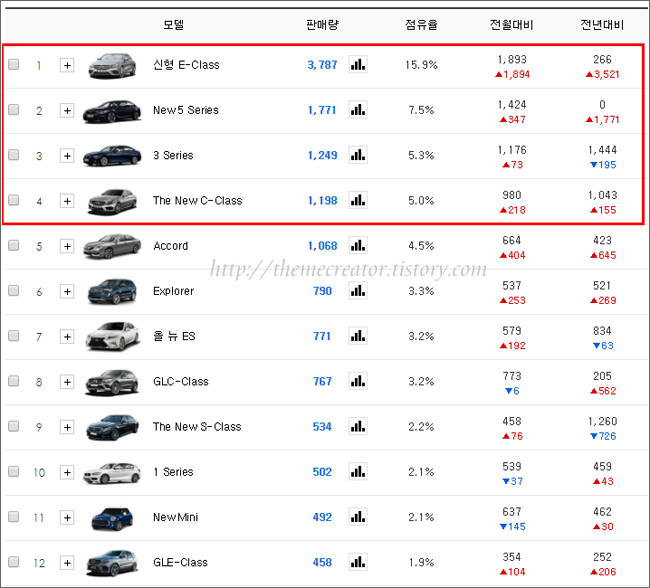Image resolution: width=650 pixels, height=588 pixels.
Task: Click the GLE-Class model name
Action: tap(180, 562)
